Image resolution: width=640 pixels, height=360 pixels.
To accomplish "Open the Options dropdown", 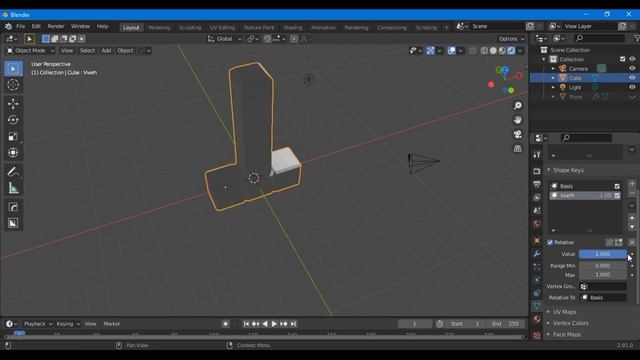I will 511,39.
